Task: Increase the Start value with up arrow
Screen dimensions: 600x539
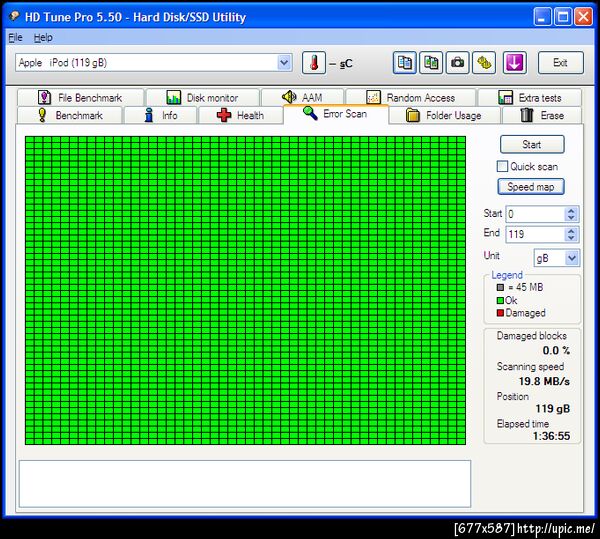Action: [571, 210]
